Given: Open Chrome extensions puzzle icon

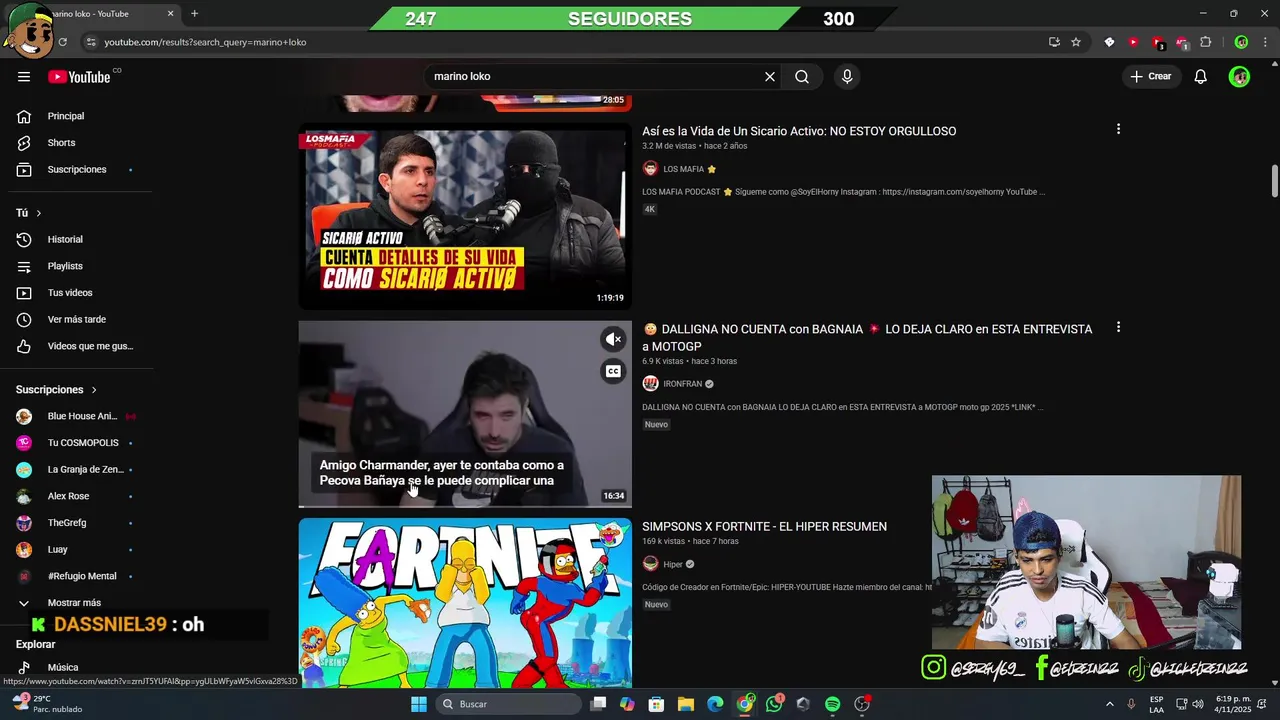Looking at the screenshot, I should [x=1205, y=42].
